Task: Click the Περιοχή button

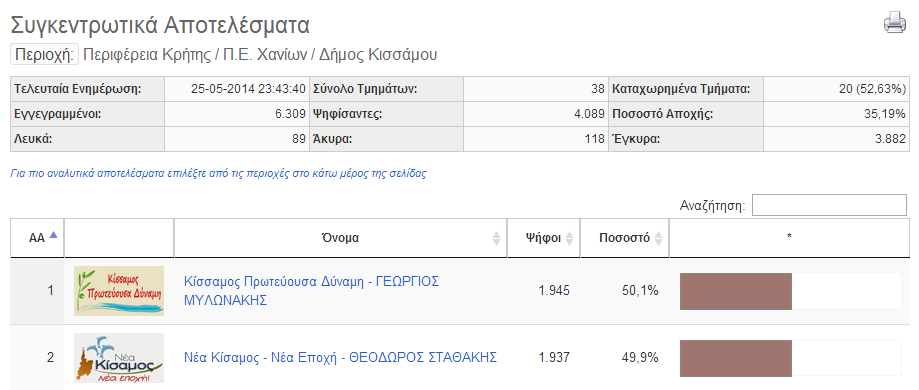Action: pos(44,55)
